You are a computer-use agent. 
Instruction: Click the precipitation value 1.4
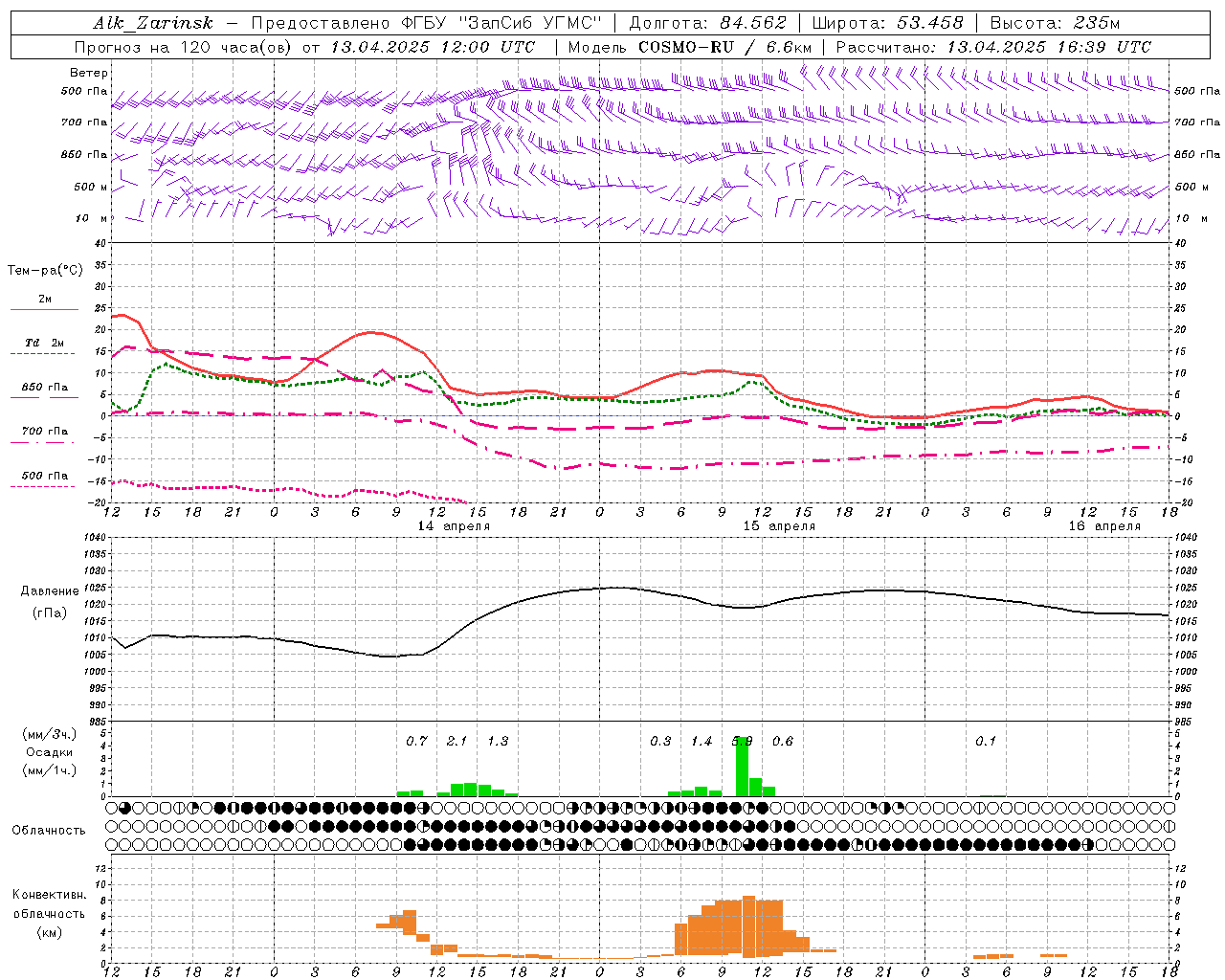click(x=702, y=742)
